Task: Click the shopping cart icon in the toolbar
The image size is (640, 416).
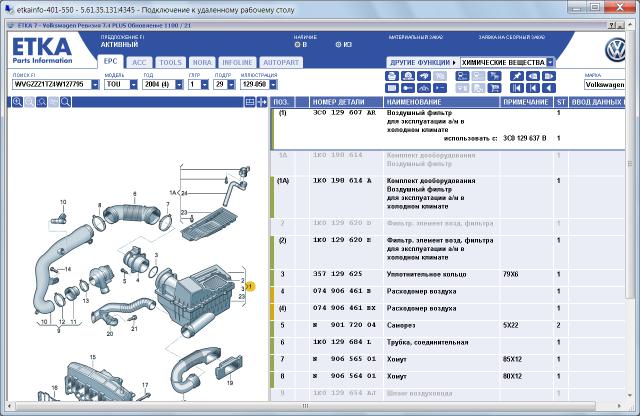Action: [x=494, y=88]
